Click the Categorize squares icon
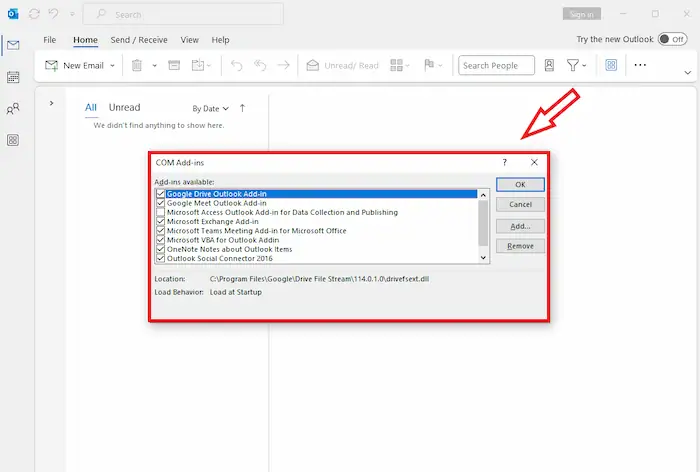 [x=396, y=66]
